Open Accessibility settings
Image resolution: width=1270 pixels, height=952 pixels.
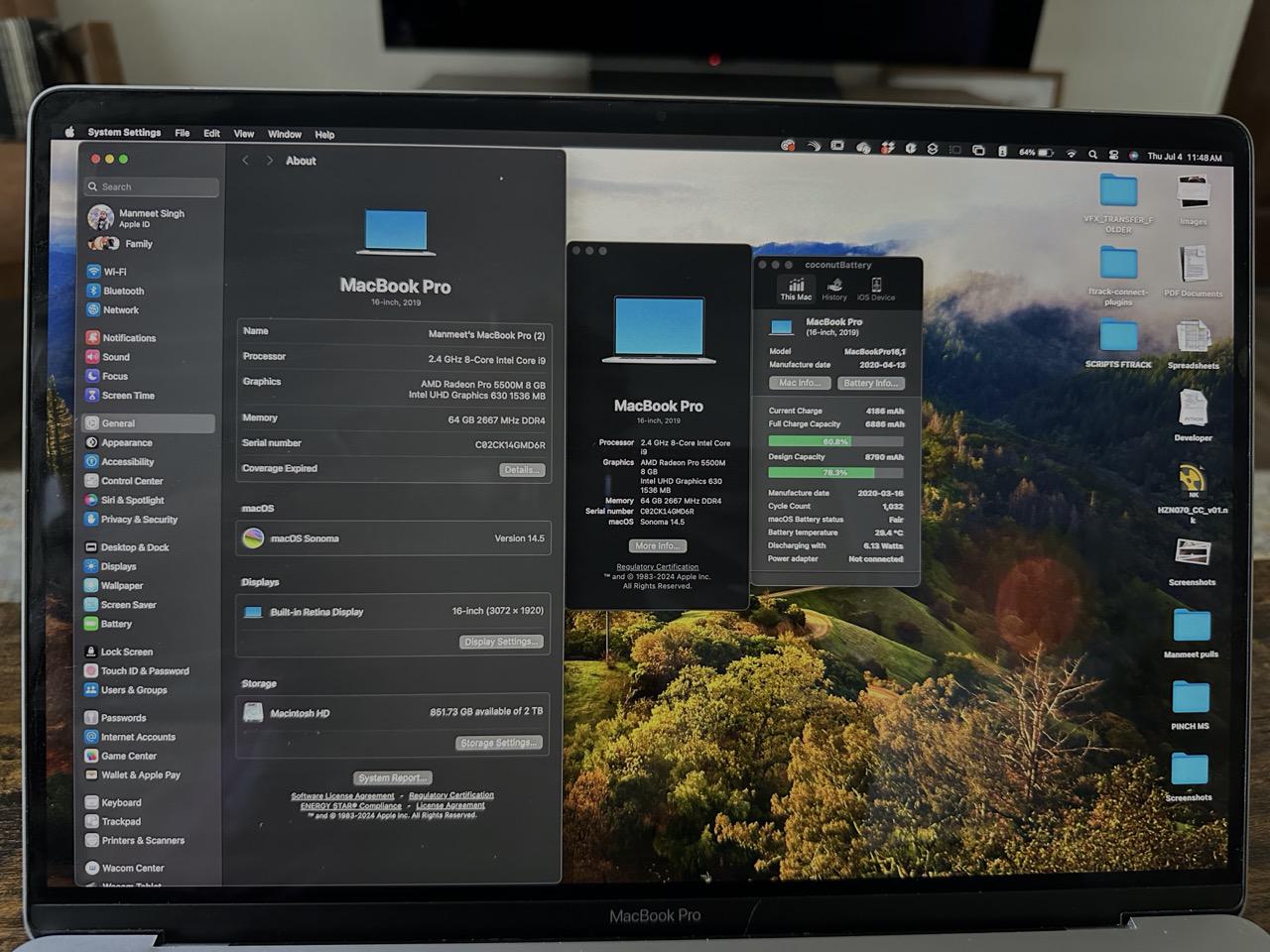(119, 461)
